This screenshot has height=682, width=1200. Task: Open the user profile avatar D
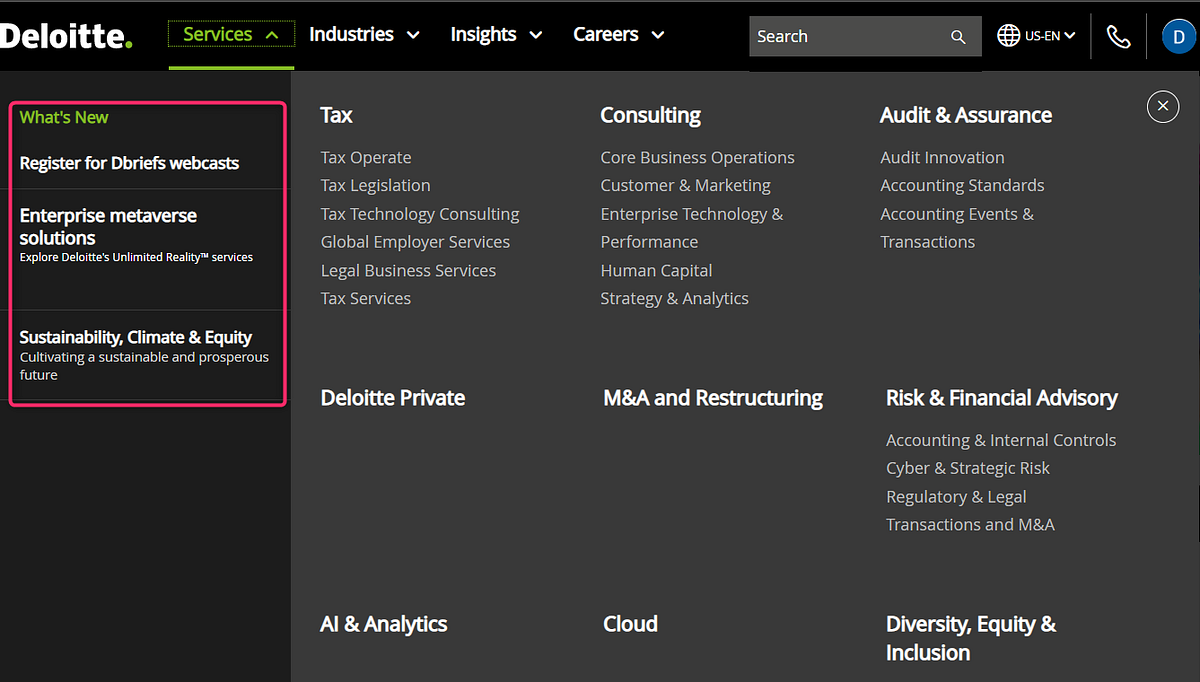[x=1178, y=36]
